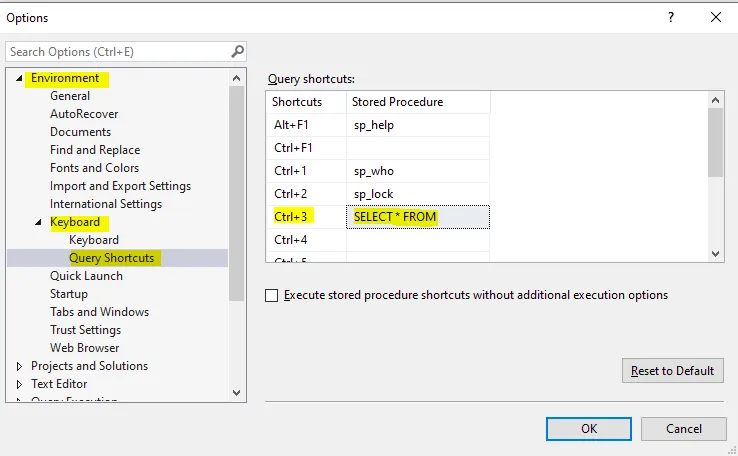Click shortcuts grid scroll down arrow
Viewport: 738px width, 456px height.
tap(715, 254)
